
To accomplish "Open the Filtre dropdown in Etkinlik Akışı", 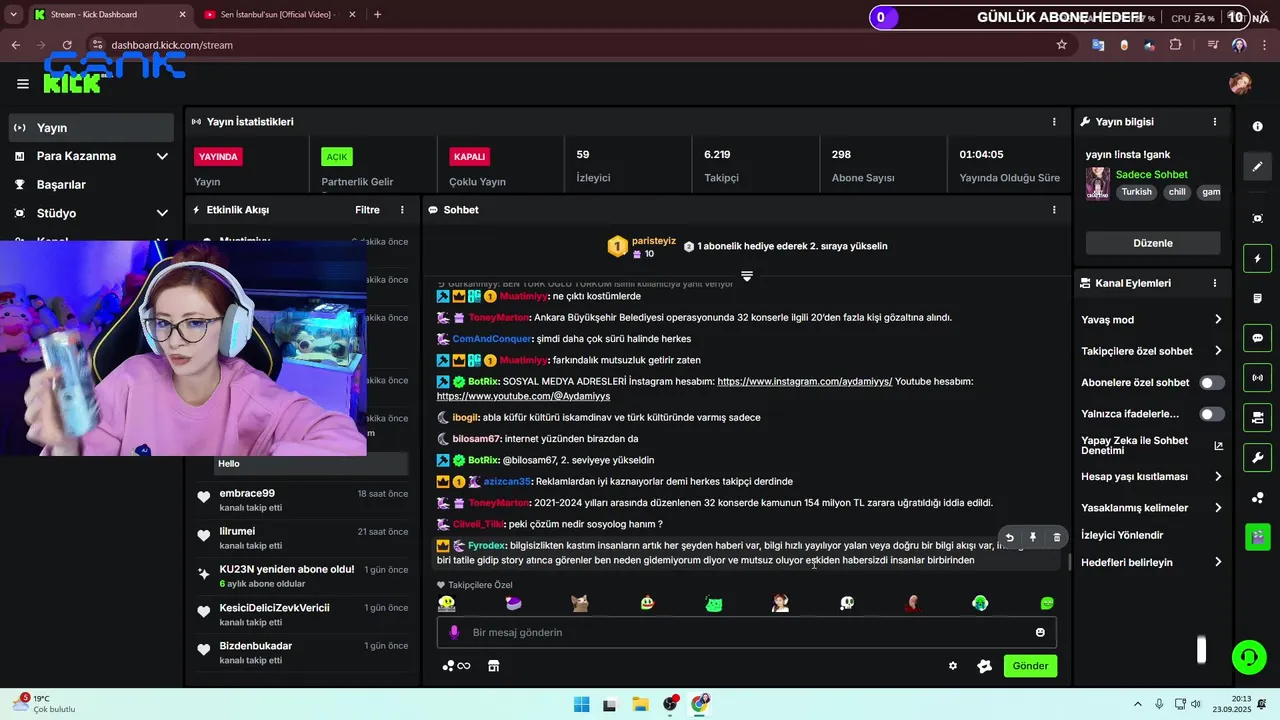I will coord(367,210).
